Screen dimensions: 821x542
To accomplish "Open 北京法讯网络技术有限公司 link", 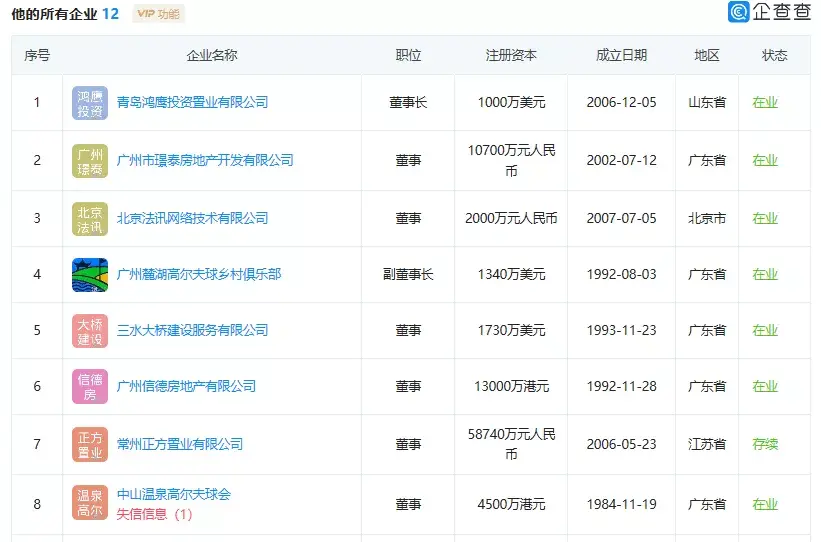I will [192, 218].
